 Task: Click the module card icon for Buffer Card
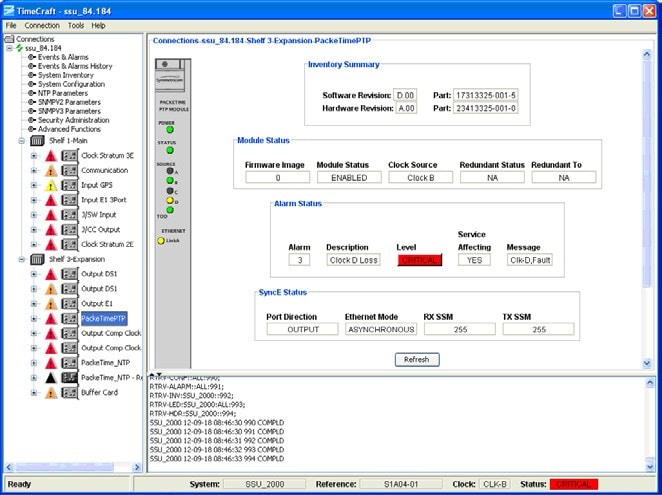(x=69, y=392)
